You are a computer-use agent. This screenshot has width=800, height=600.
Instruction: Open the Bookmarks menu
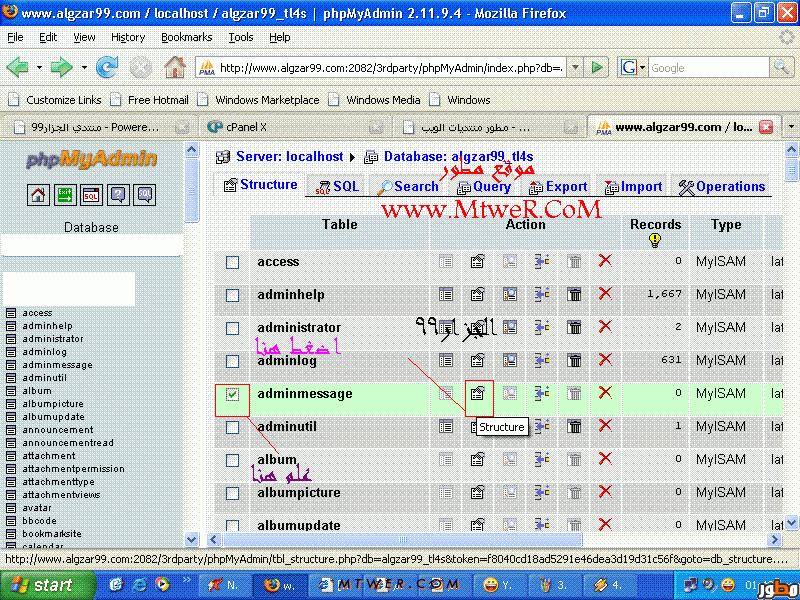tap(186, 37)
